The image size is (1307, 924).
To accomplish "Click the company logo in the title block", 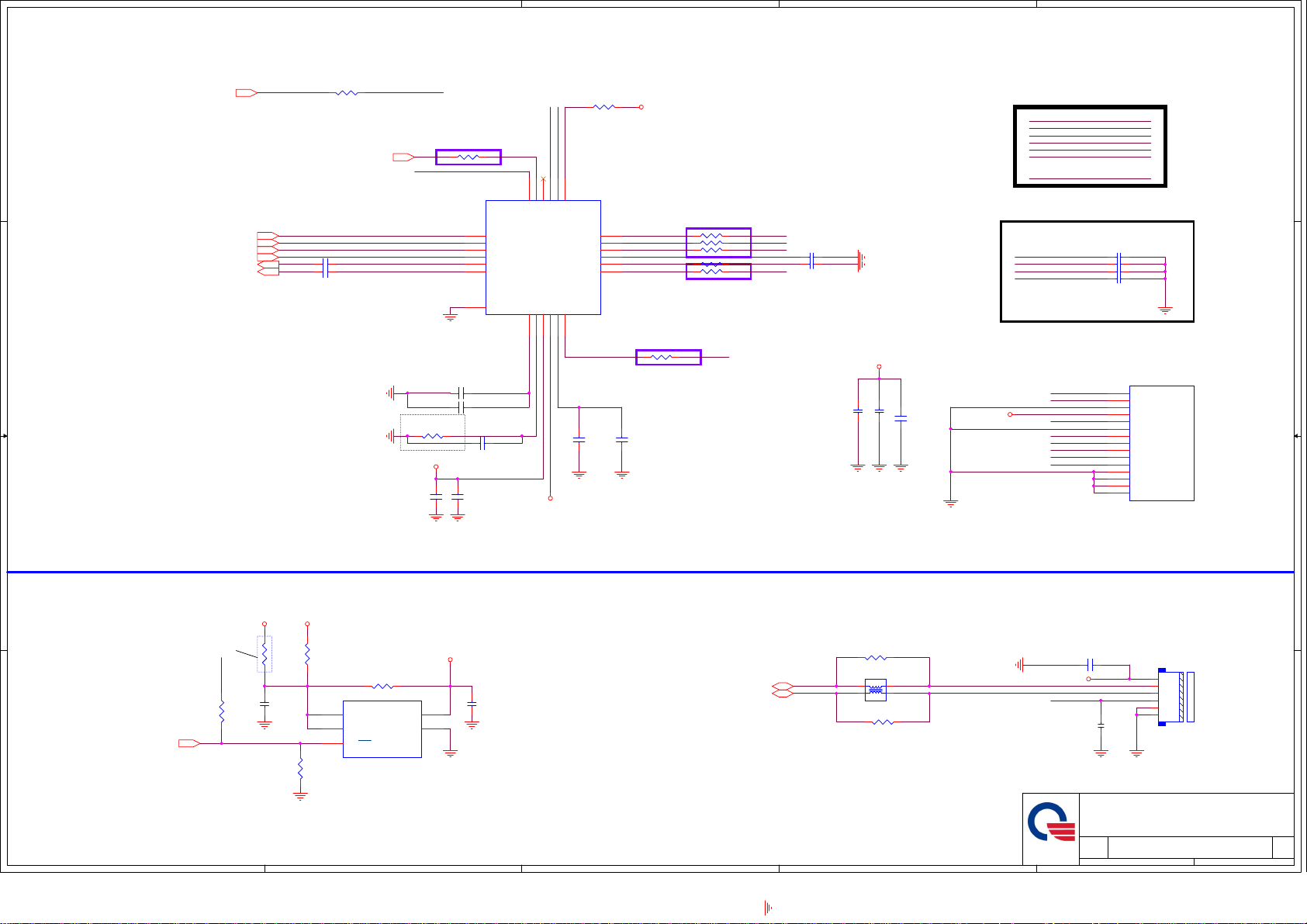I will [1052, 822].
